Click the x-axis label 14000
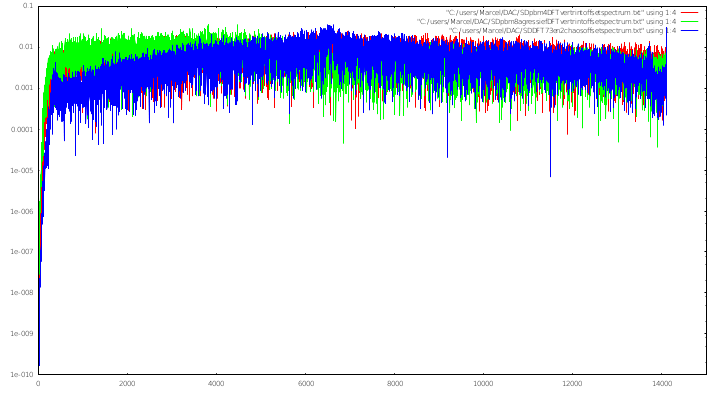 pos(661,384)
